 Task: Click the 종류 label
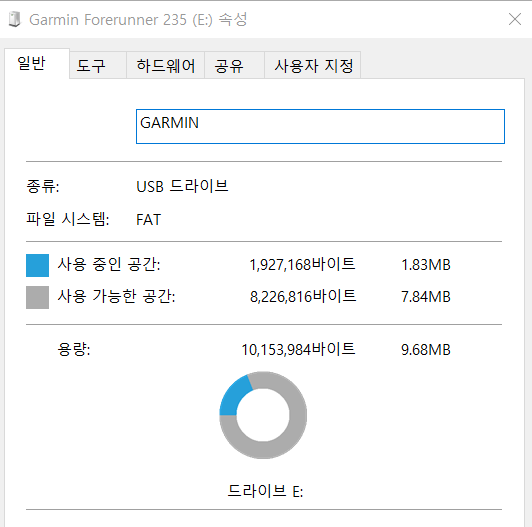[43, 186]
